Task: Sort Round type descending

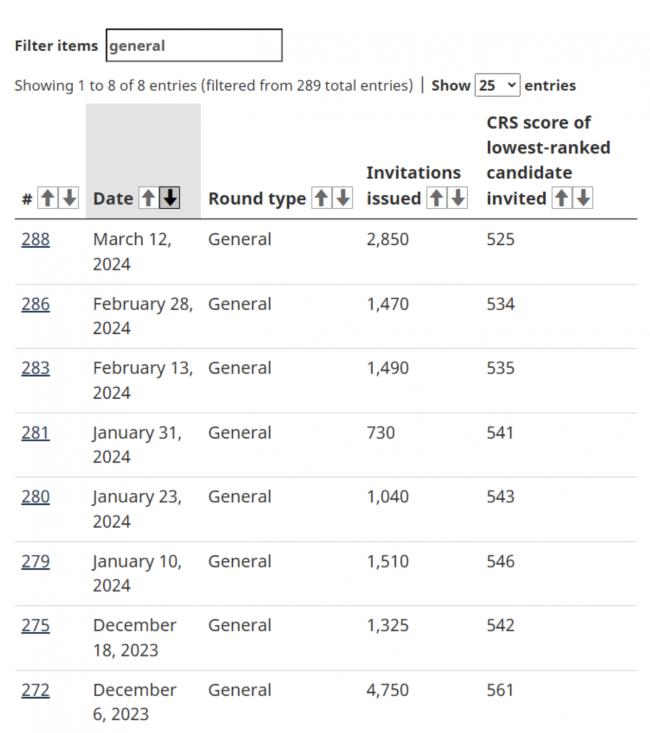Action: [x=343, y=198]
